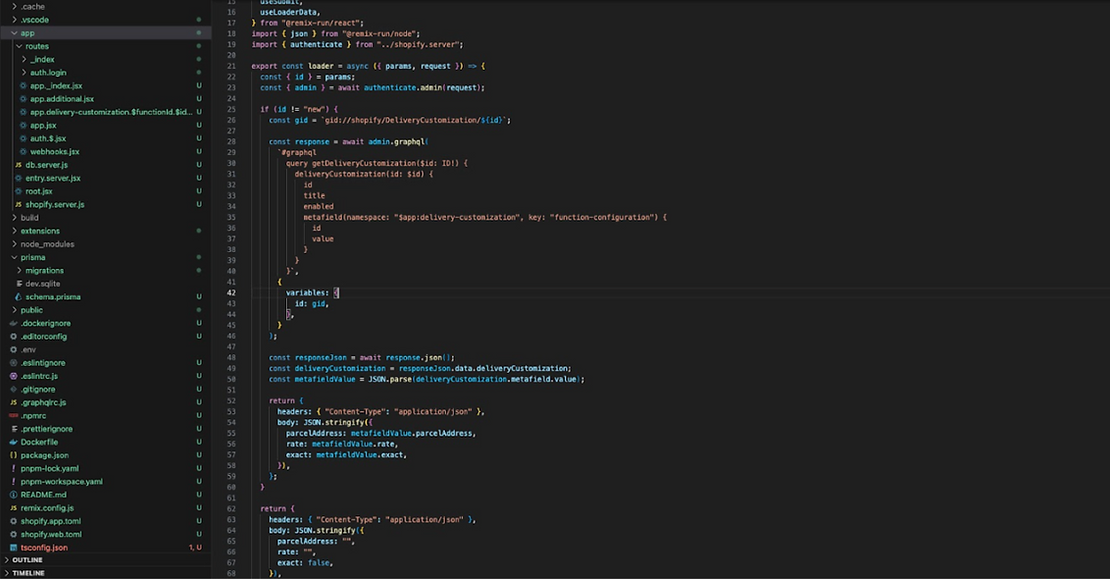Screen dimensions: 1110x579
Task: Click the 'const gid' declaration line
Action: click(x=389, y=120)
